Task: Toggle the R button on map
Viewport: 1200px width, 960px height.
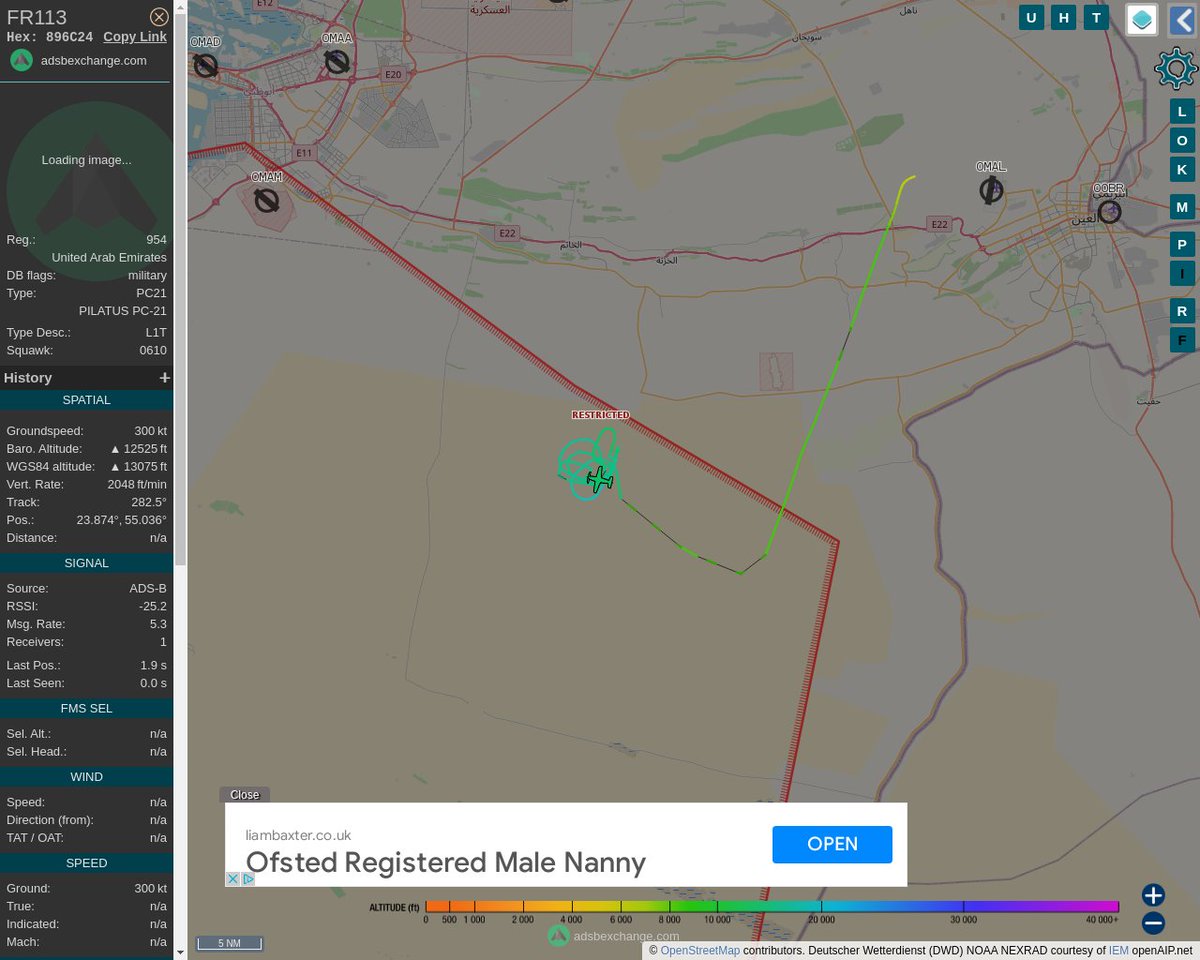Action: pyautogui.click(x=1182, y=311)
